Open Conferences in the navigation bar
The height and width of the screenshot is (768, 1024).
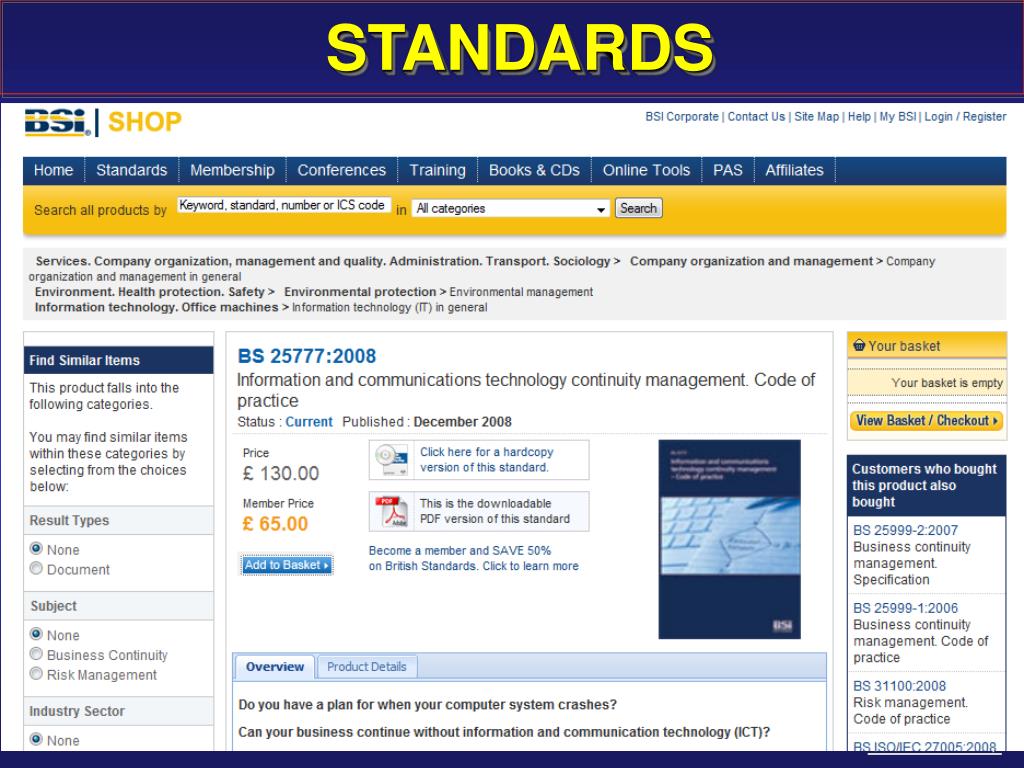pos(342,170)
